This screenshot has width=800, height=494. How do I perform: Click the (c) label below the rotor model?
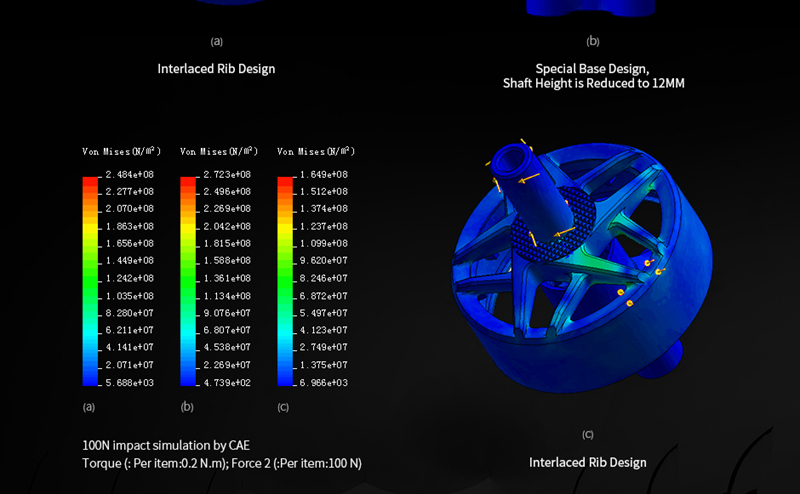coord(588,435)
